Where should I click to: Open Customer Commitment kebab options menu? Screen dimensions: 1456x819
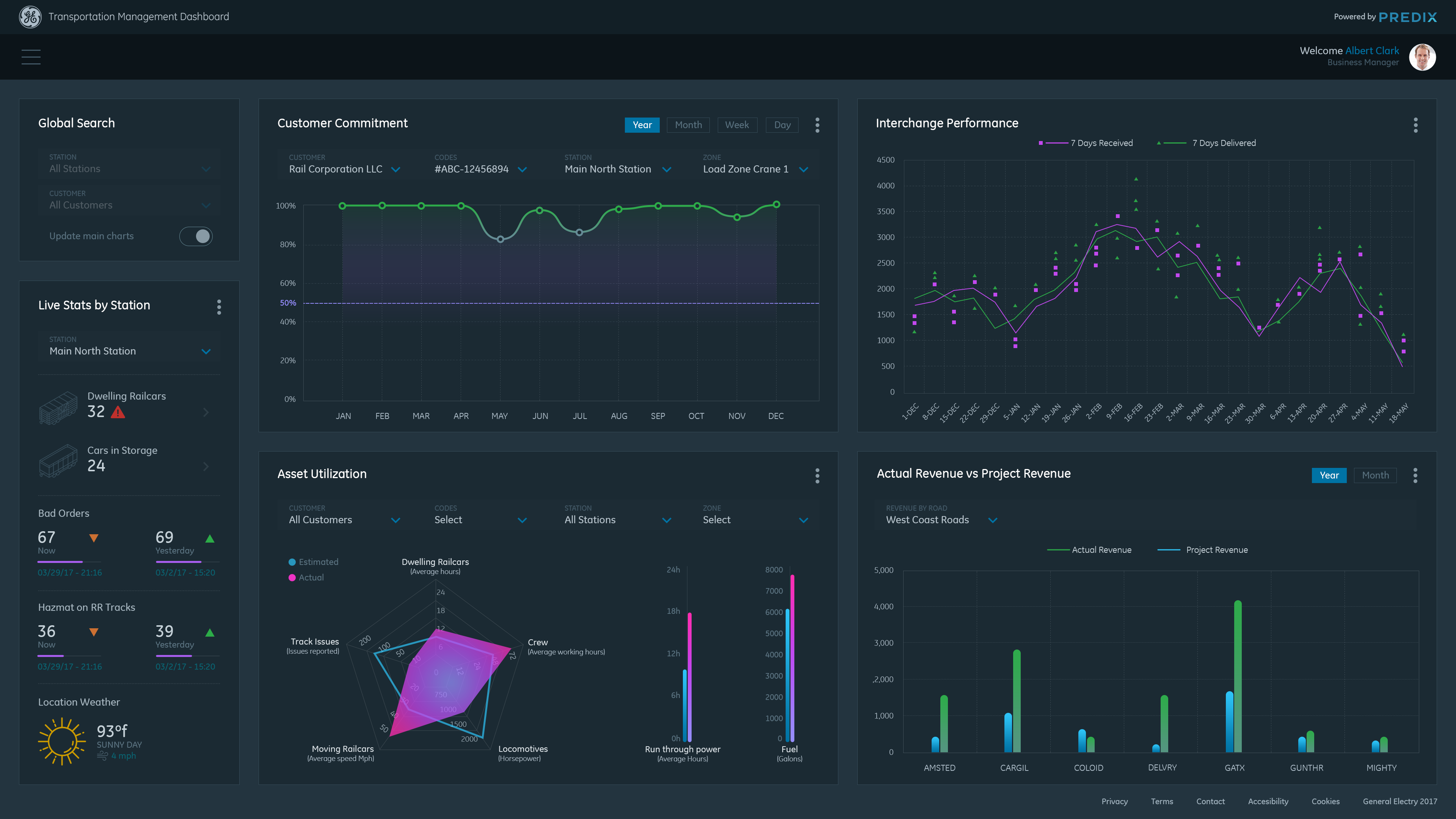pyautogui.click(x=817, y=125)
